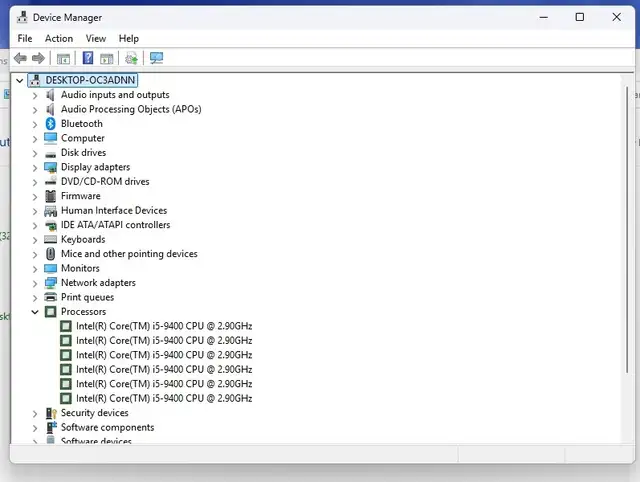Click the Back arrow toolbar icon
Viewport: 640px width, 482px height.
(20, 58)
